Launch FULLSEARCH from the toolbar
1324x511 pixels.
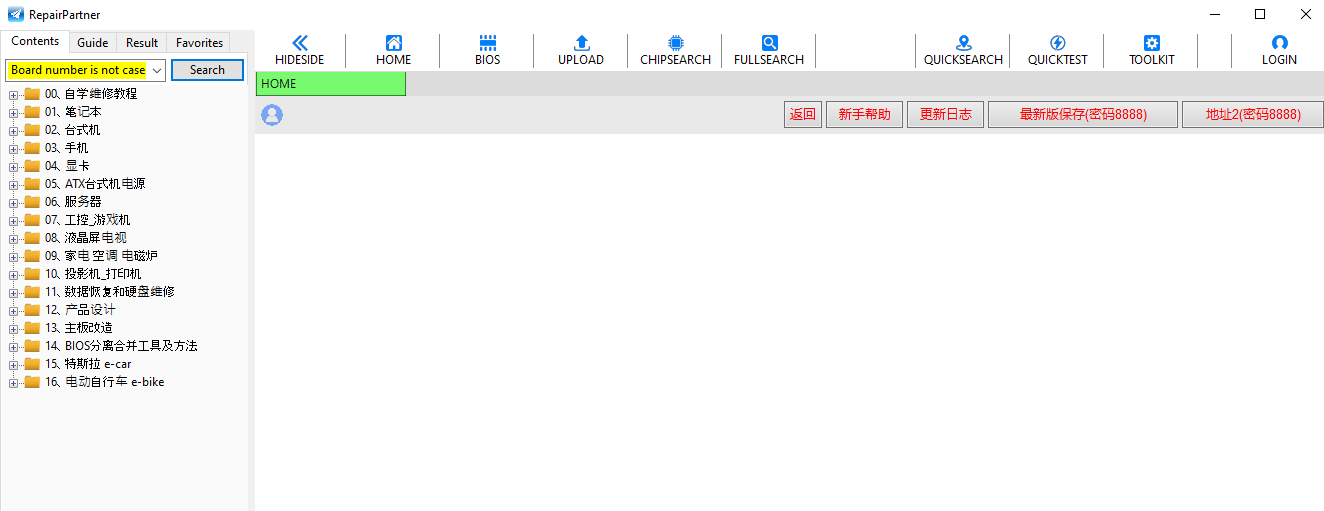[x=769, y=43]
